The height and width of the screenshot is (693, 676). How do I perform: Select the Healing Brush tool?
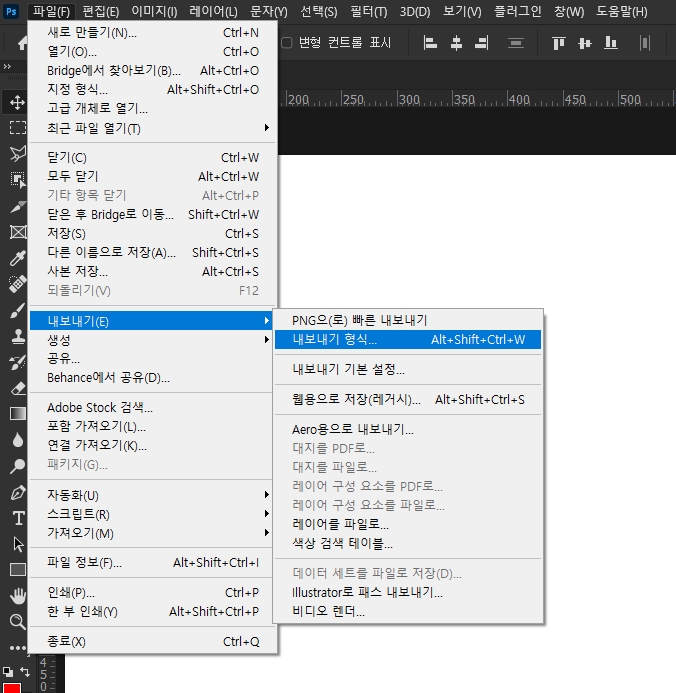17,284
